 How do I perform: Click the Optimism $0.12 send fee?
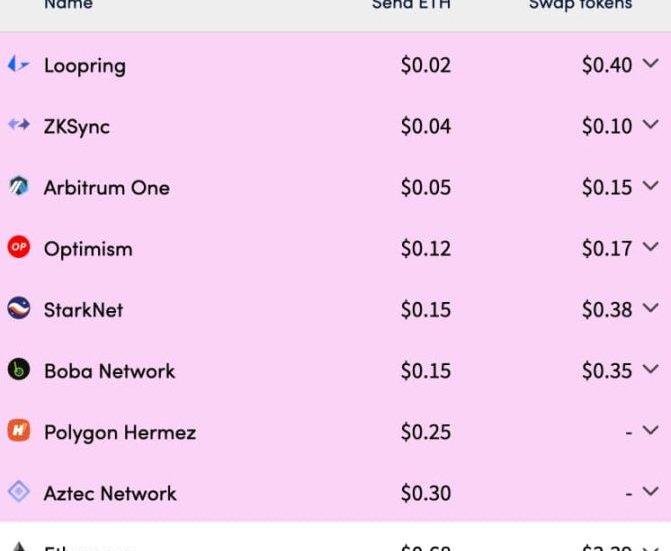click(425, 249)
